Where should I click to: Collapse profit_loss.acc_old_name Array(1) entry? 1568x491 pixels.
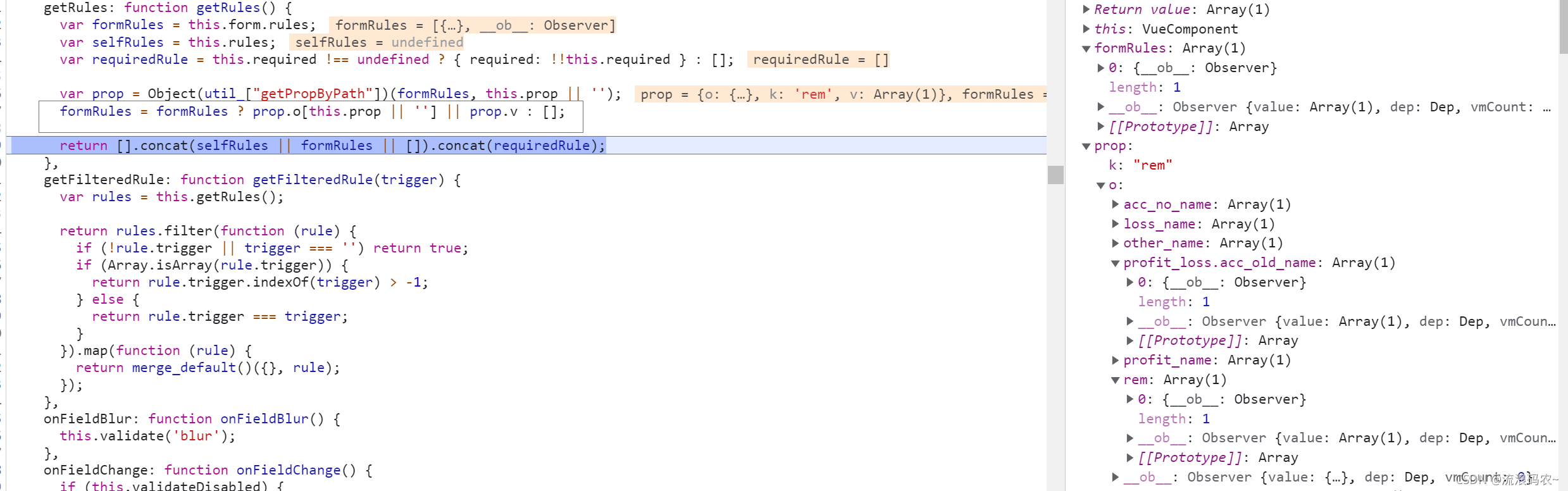1115,263
